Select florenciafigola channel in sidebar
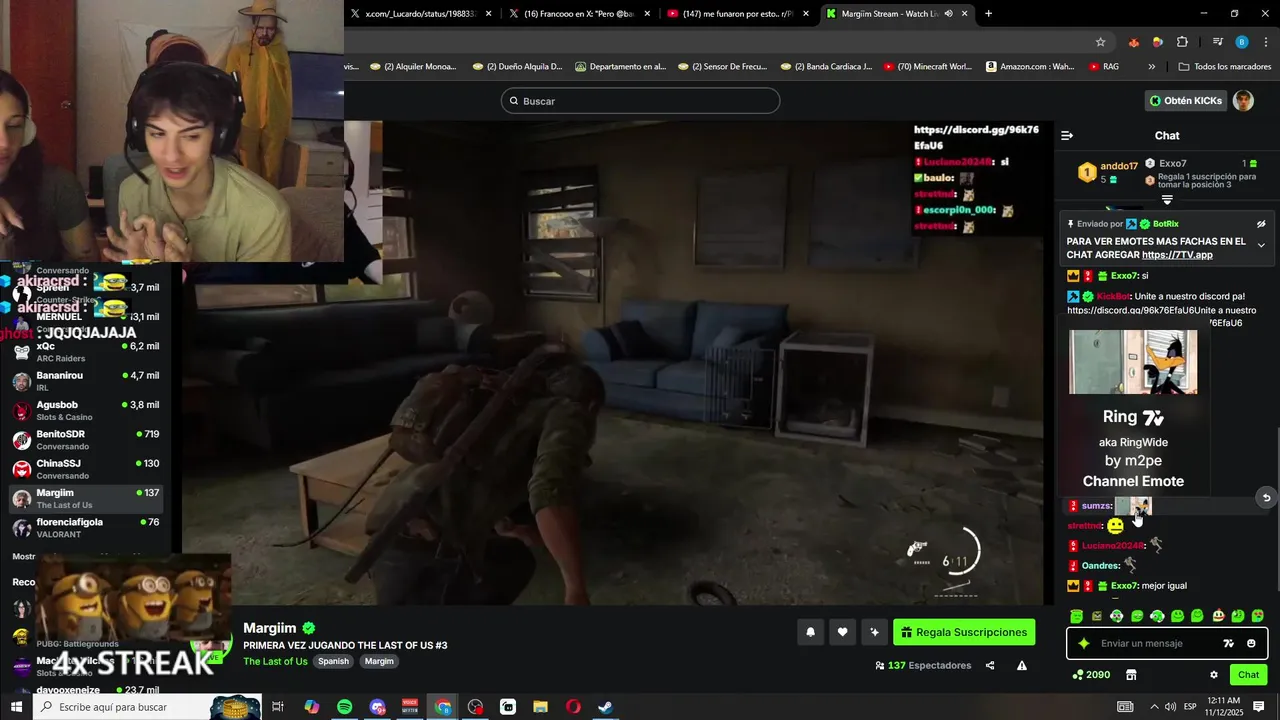The image size is (1280, 720). tap(85, 528)
